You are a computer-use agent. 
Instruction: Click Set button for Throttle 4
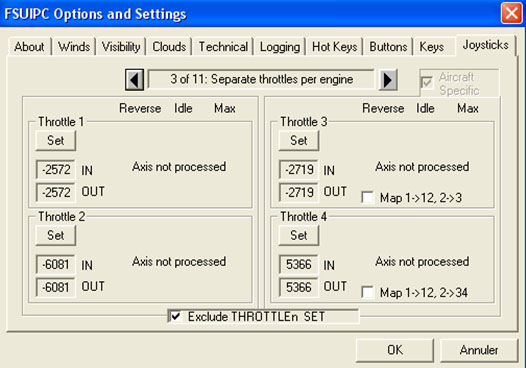click(x=299, y=235)
